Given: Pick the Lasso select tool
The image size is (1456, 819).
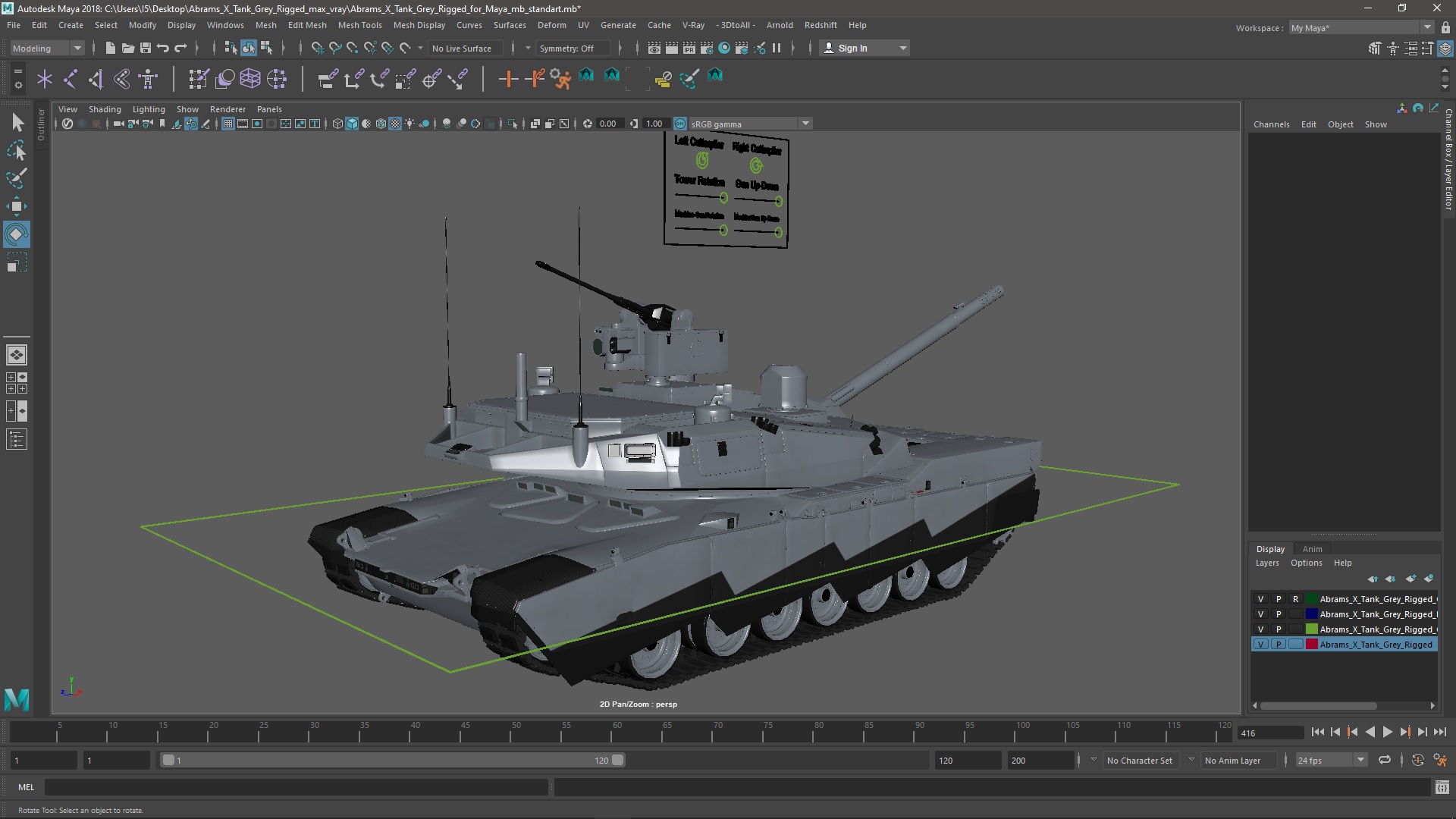Looking at the screenshot, I should coord(16,151).
